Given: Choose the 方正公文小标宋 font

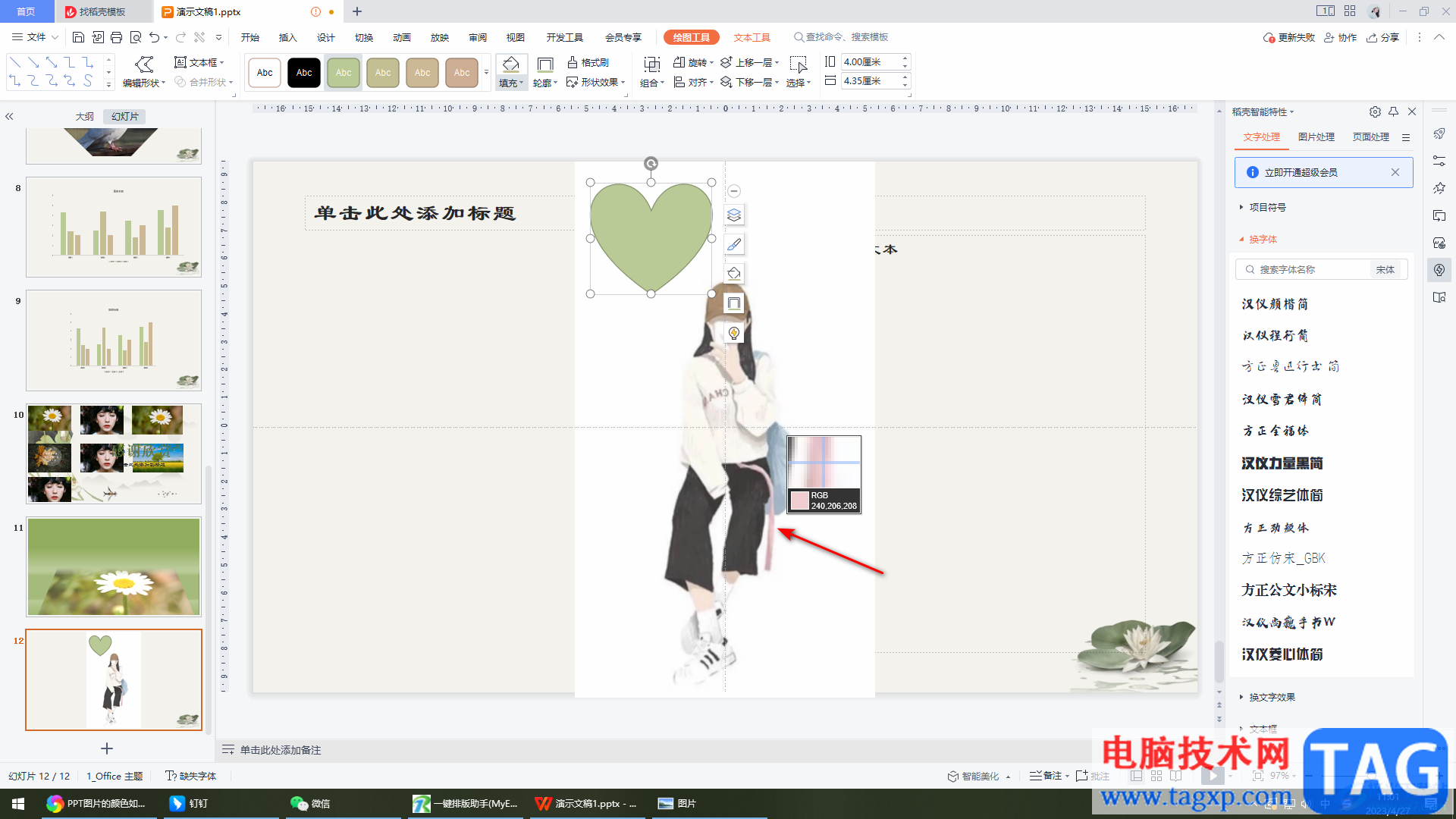Looking at the screenshot, I should [x=1288, y=589].
